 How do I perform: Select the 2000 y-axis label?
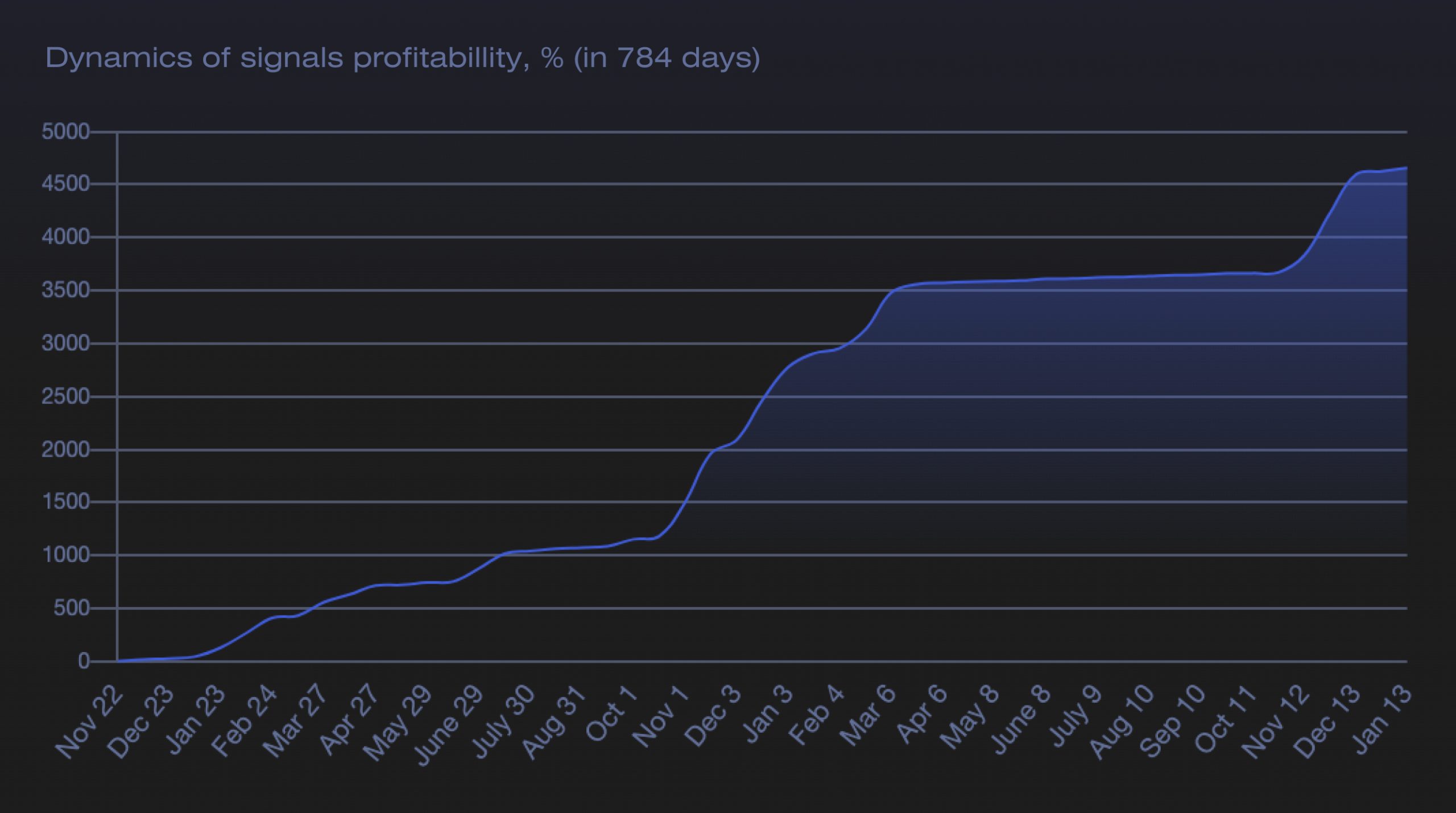(x=65, y=449)
